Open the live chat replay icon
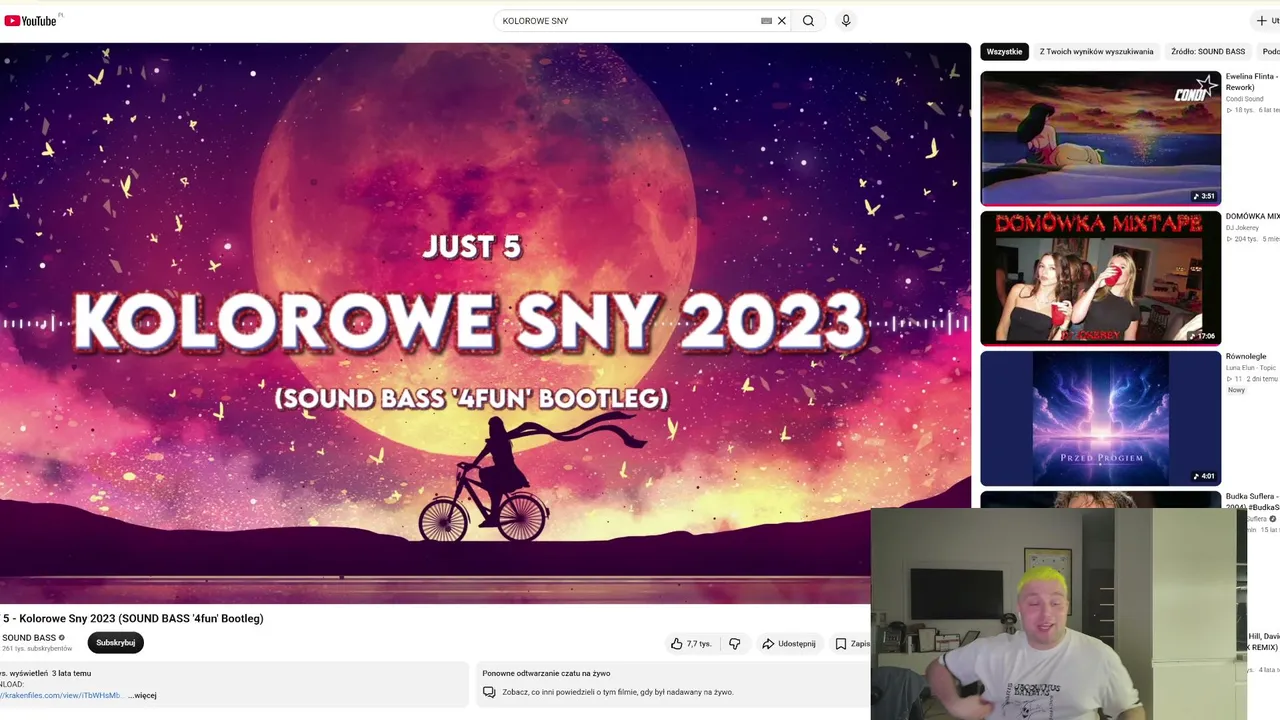 (x=489, y=692)
